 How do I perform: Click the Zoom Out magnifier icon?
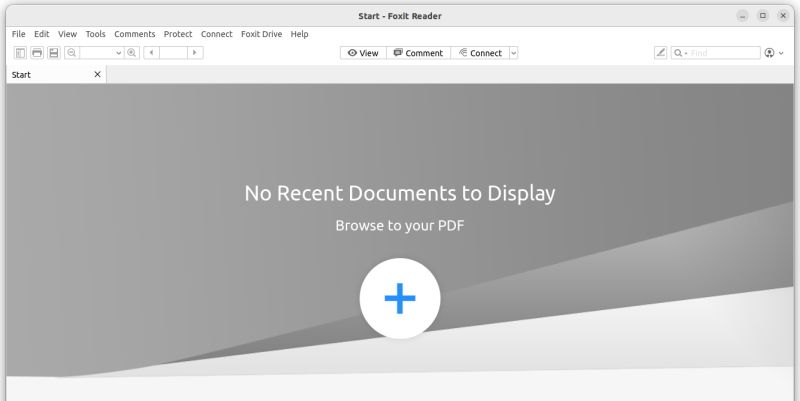click(71, 53)
